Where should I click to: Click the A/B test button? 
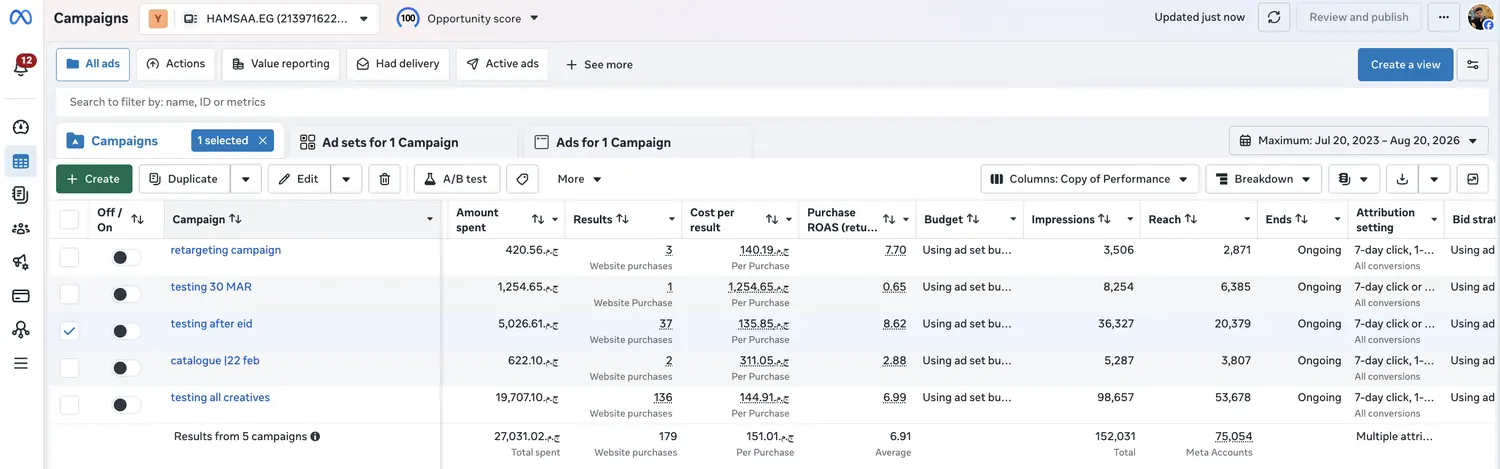456,179
